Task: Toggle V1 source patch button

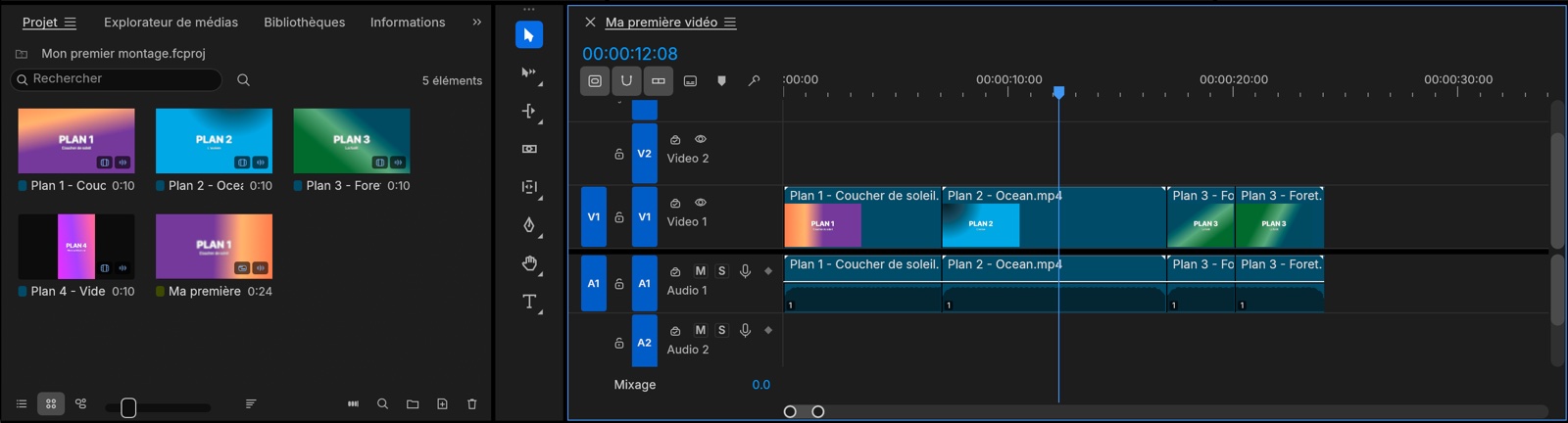Action: (x=594, y=217)
